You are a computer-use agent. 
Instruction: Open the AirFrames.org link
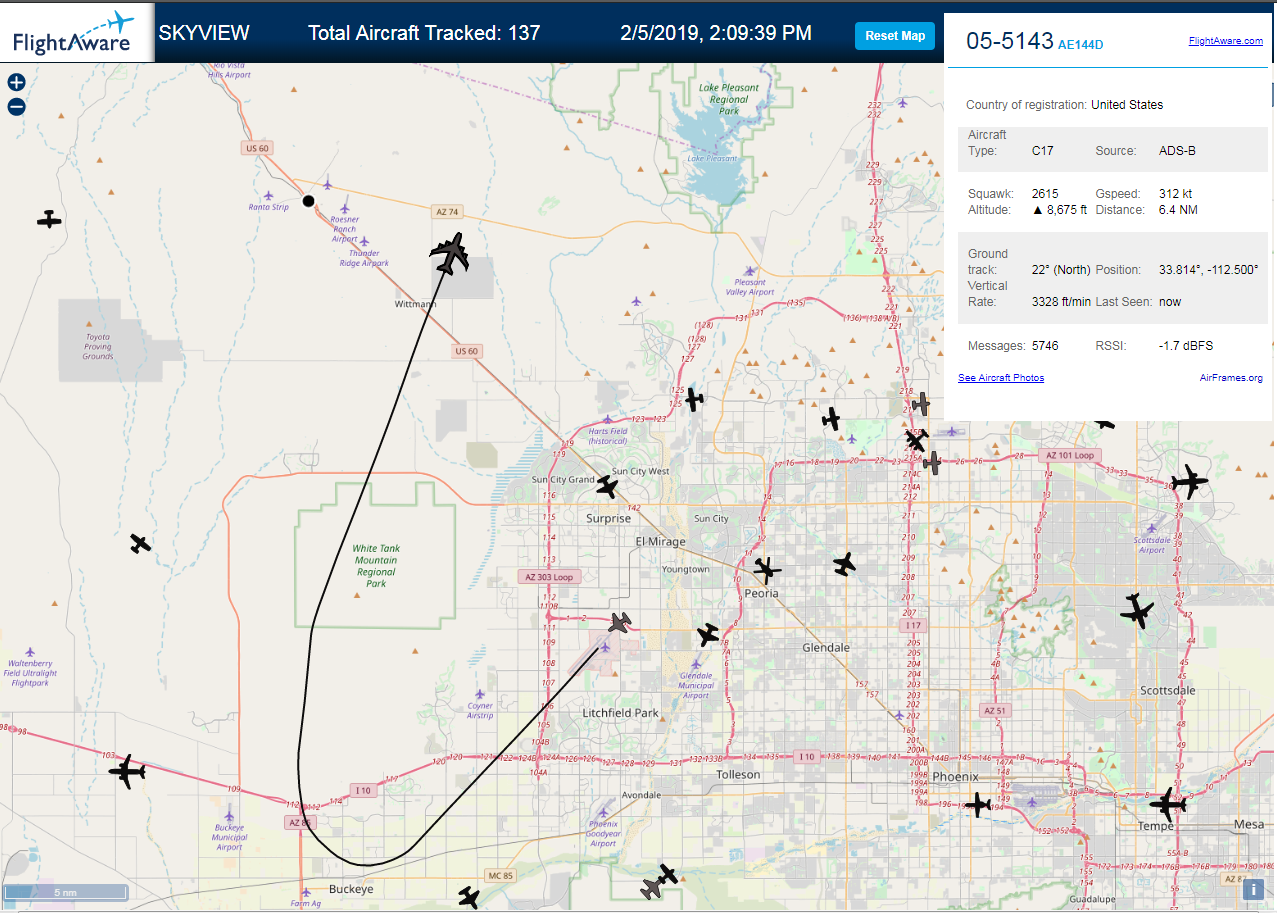click(x=1231, y=378)
